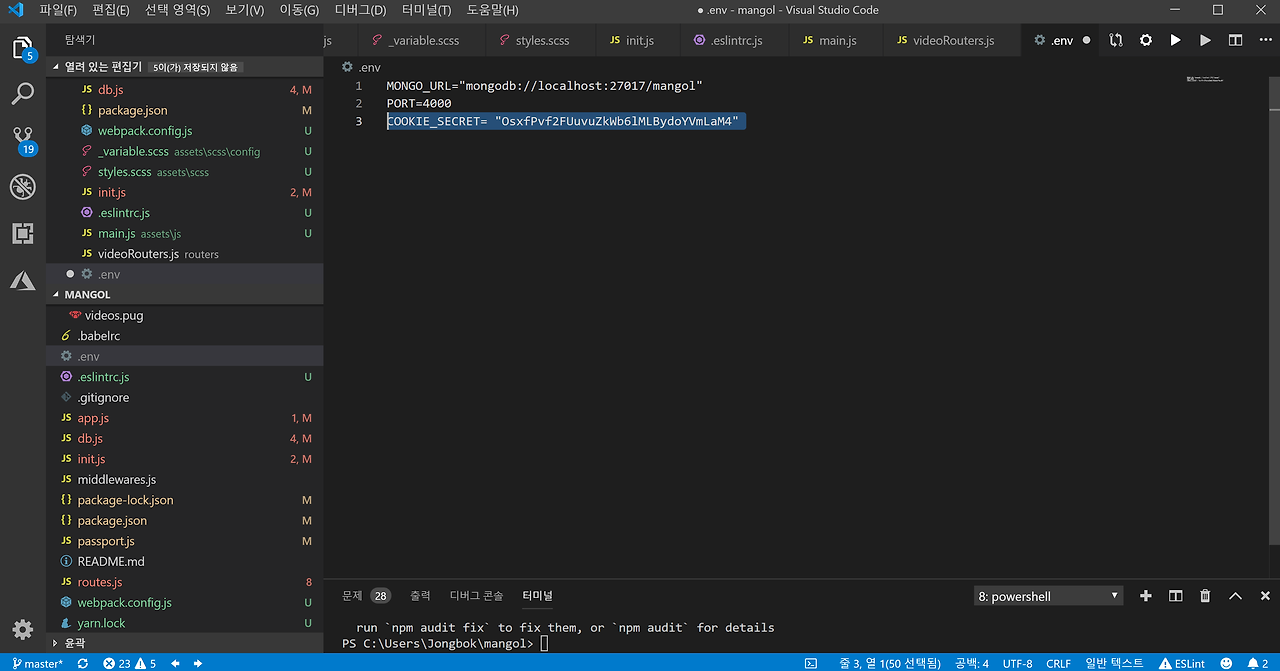1280x671 pixels.
Task: Change end of line sequence CRLF
Action: pos(1058,663)
